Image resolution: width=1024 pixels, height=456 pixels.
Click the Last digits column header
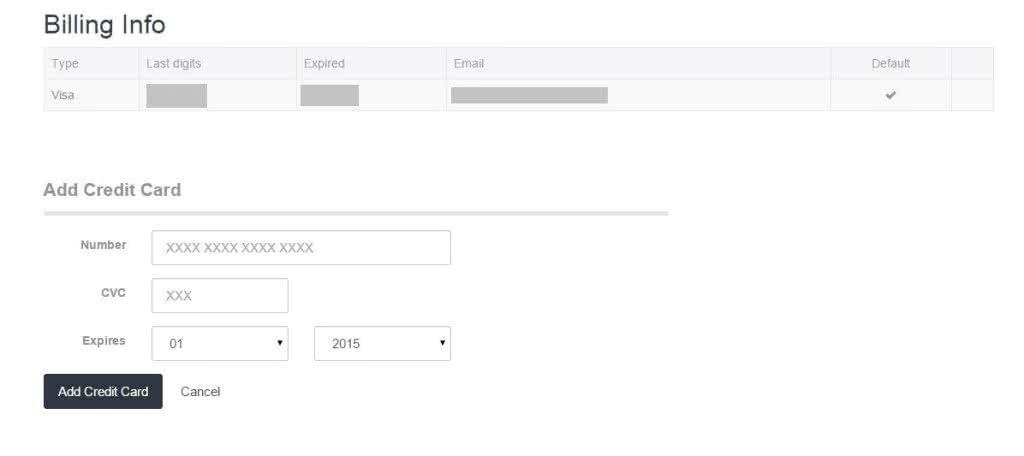[174, 63]
